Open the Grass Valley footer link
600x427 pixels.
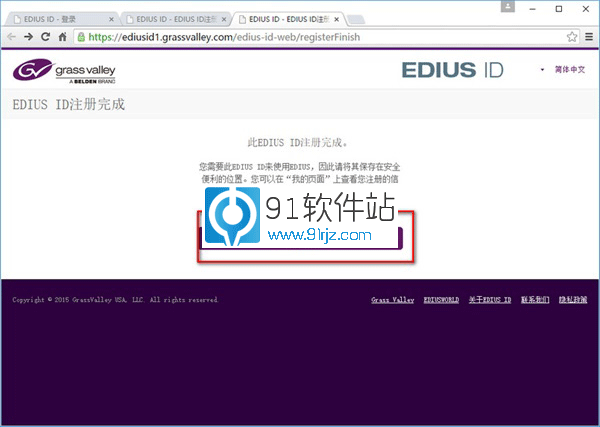[392, 300]
